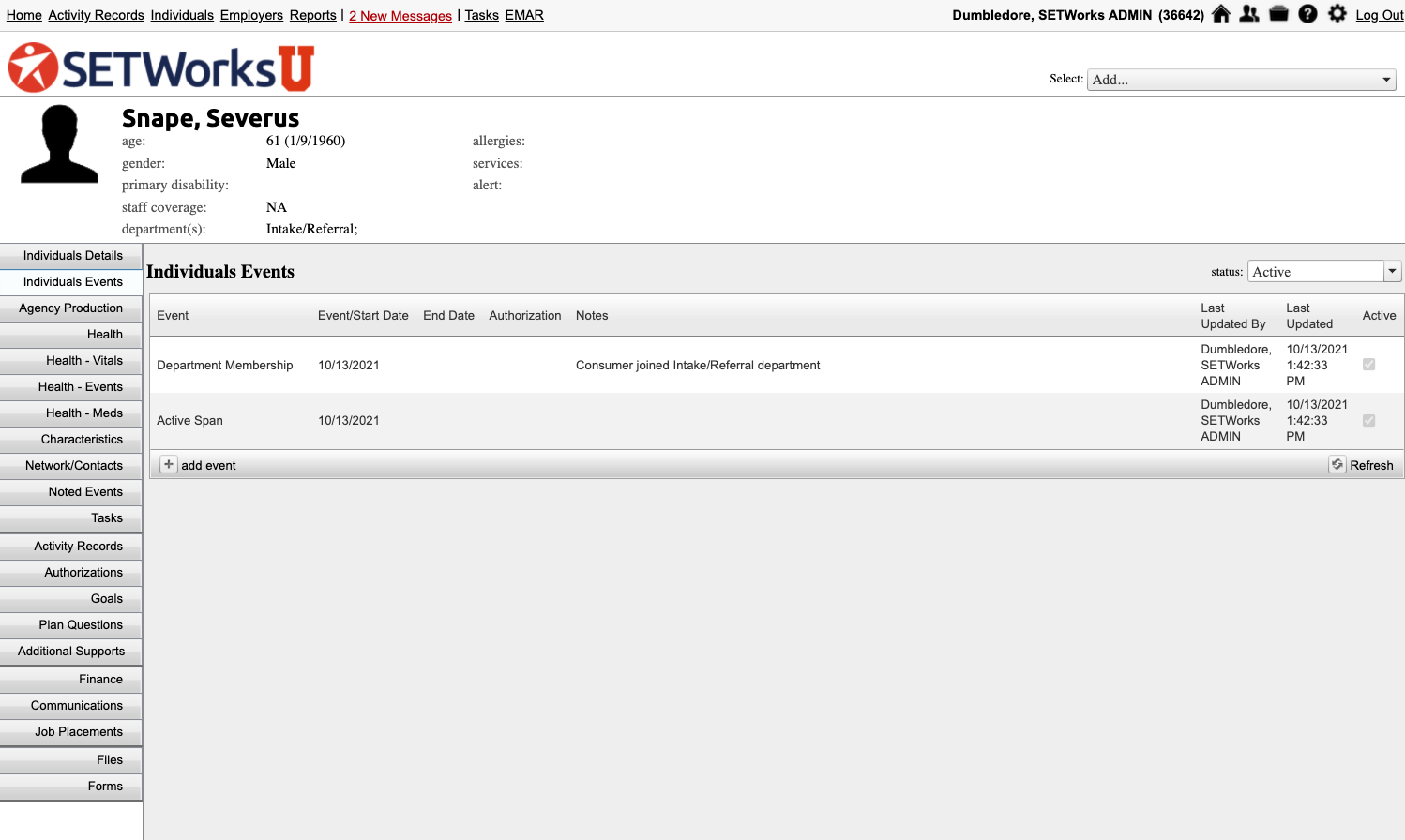The width and height of the screenshot is (1405, 840).
Task: Open Activity Records in top navigation
Action: (96, 15)
